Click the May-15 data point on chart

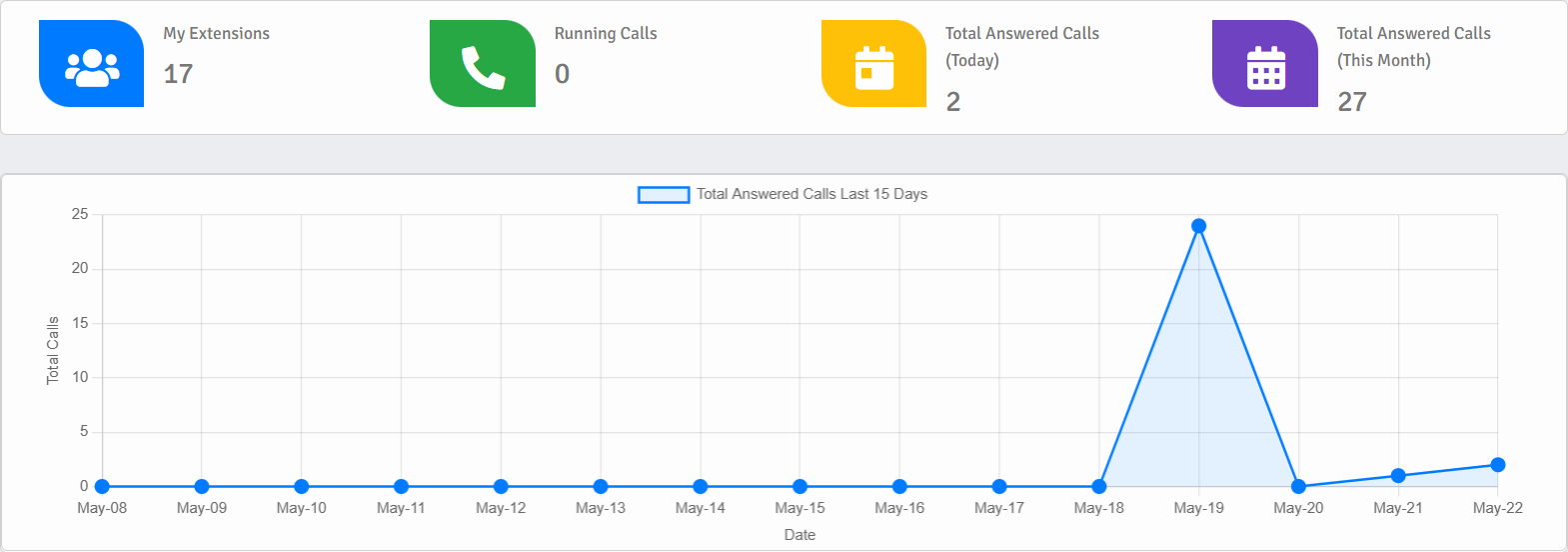(799, 487)
